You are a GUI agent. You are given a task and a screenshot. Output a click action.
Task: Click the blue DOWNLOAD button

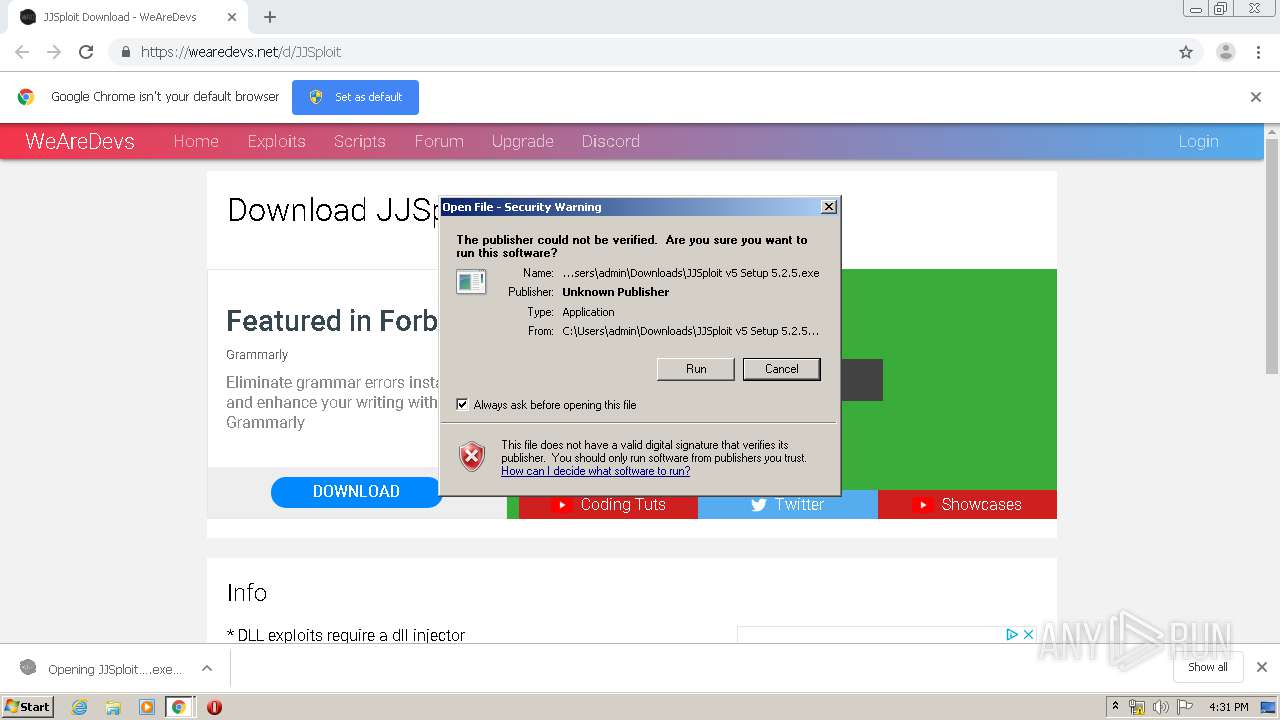pyautogui.click(x=356, y=491)
